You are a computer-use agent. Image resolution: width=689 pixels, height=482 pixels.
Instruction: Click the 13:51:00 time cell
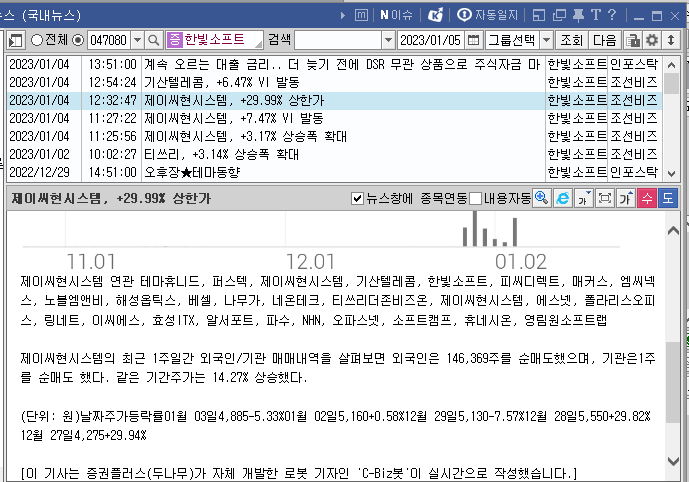pos(112,65)
